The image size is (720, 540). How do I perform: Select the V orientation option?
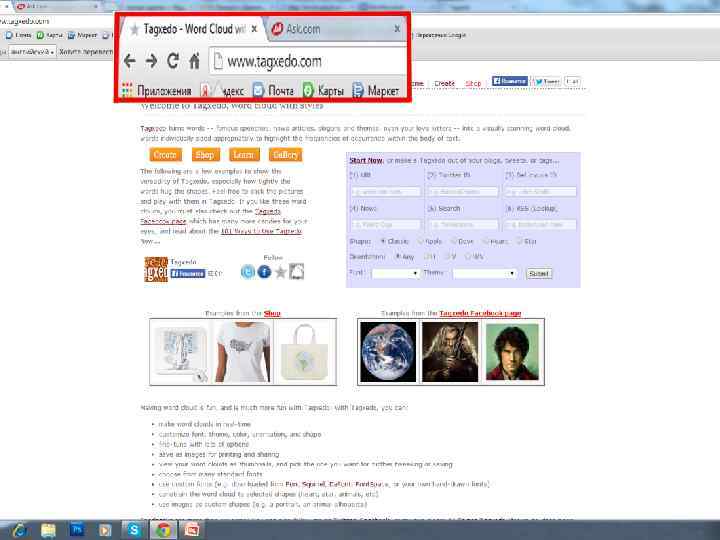[x=447, y=256]
